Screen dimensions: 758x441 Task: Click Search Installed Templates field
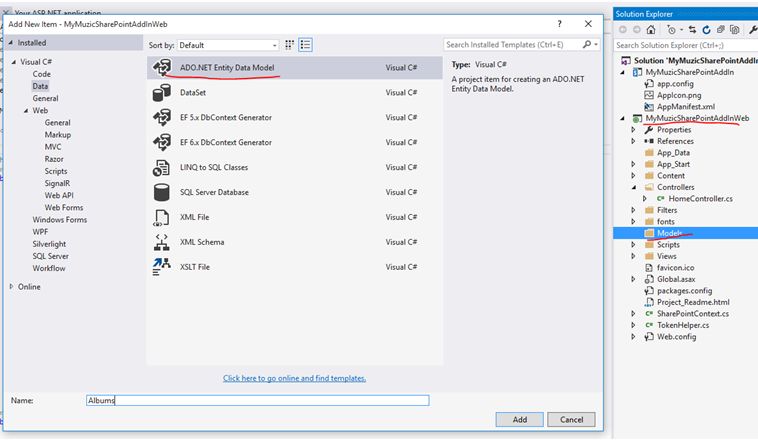[x=511, y=44]
